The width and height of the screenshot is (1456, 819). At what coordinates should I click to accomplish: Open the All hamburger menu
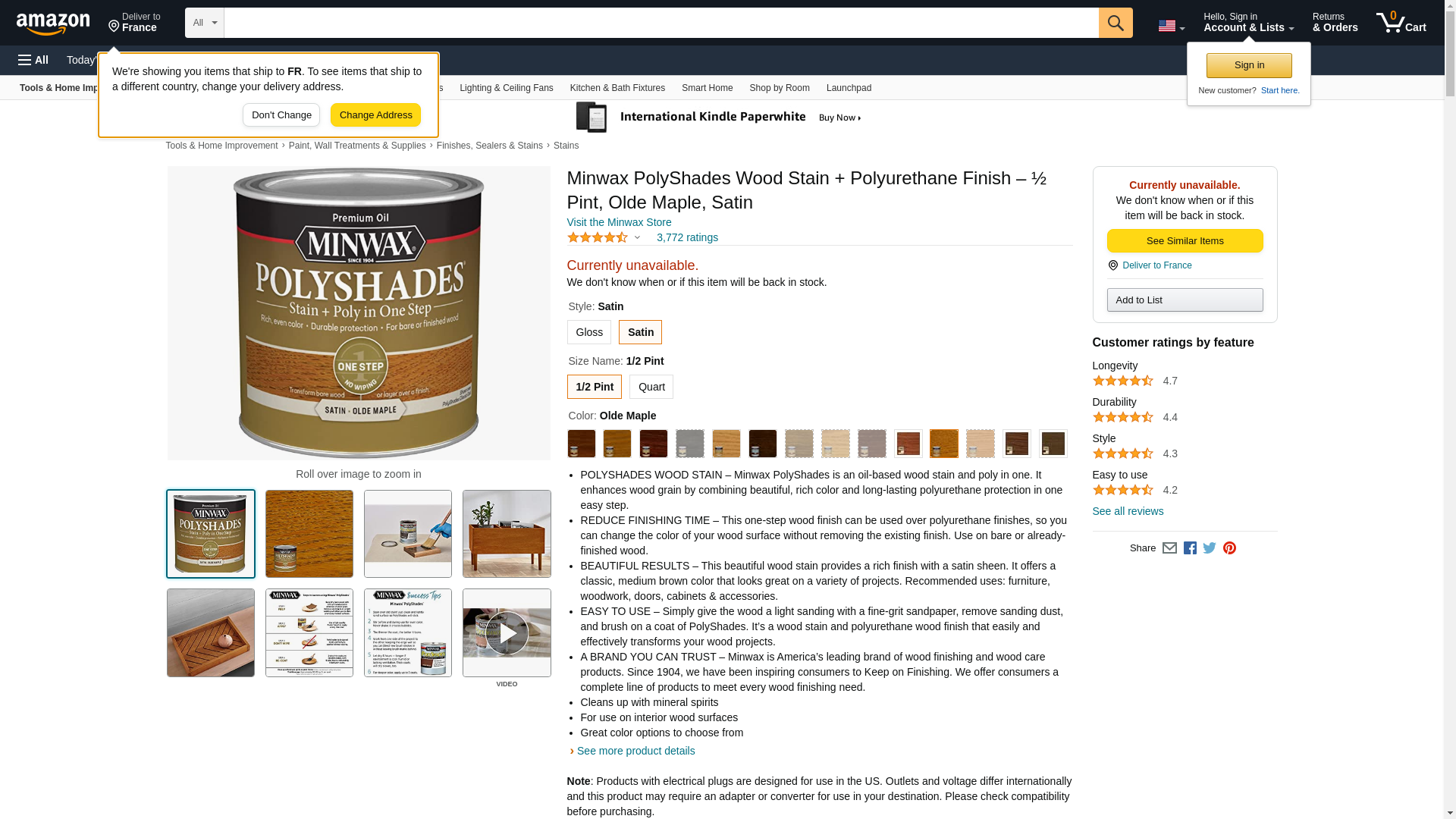coord(33,60)
